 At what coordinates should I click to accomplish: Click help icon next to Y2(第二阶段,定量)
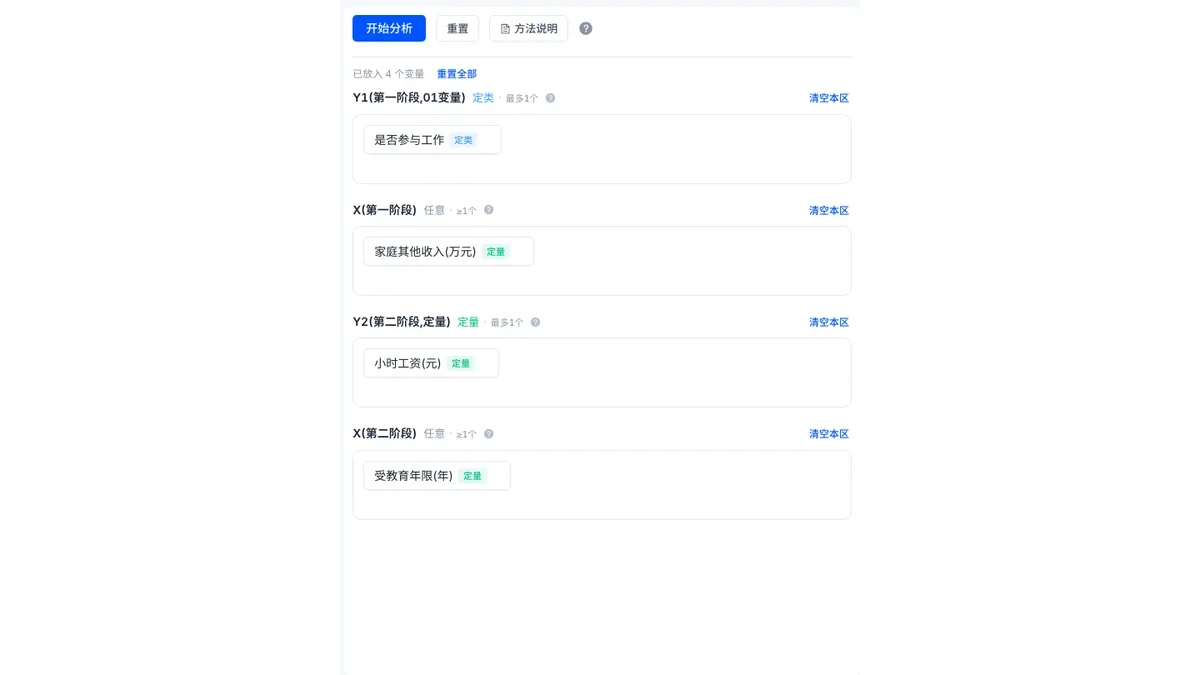pyautogui.click(x=535, y=322)
